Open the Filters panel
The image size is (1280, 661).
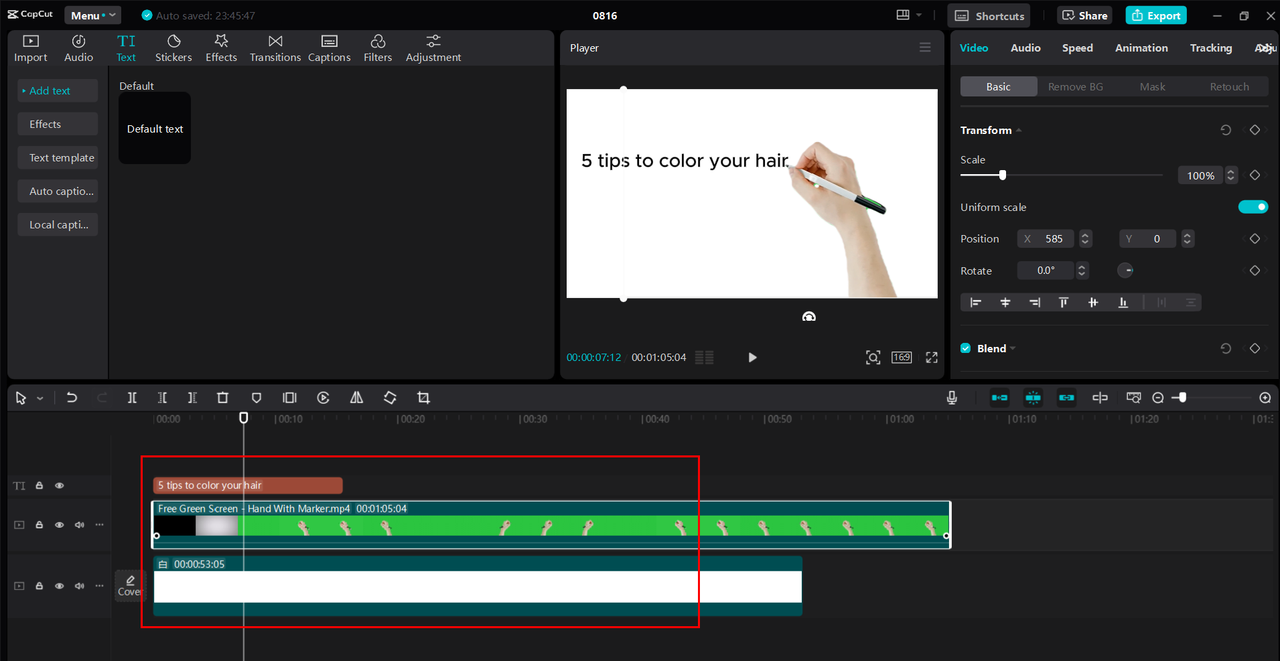[378, 48]
